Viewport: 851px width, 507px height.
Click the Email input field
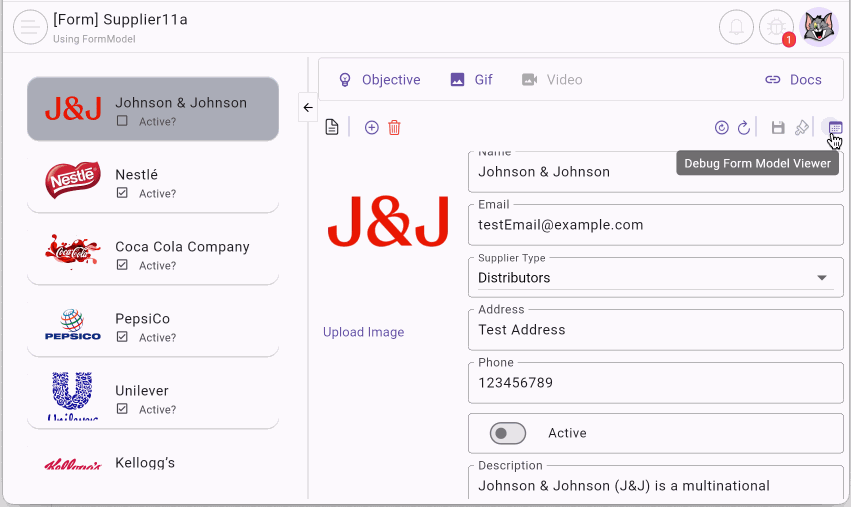[655, 226]
